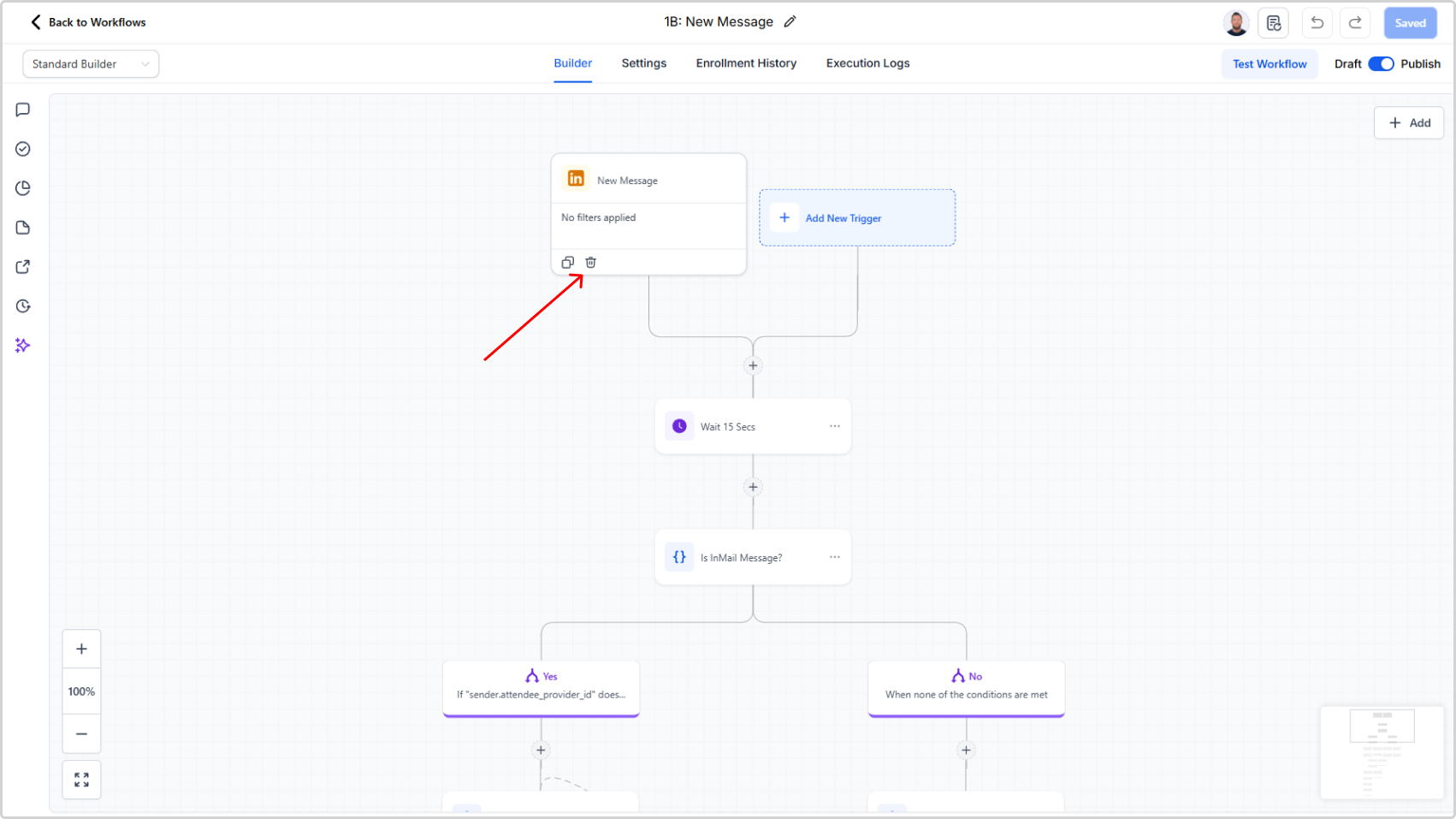Go Back to Workflows
This screenshot has height=819, width=1456.
[x=88, y=22]
